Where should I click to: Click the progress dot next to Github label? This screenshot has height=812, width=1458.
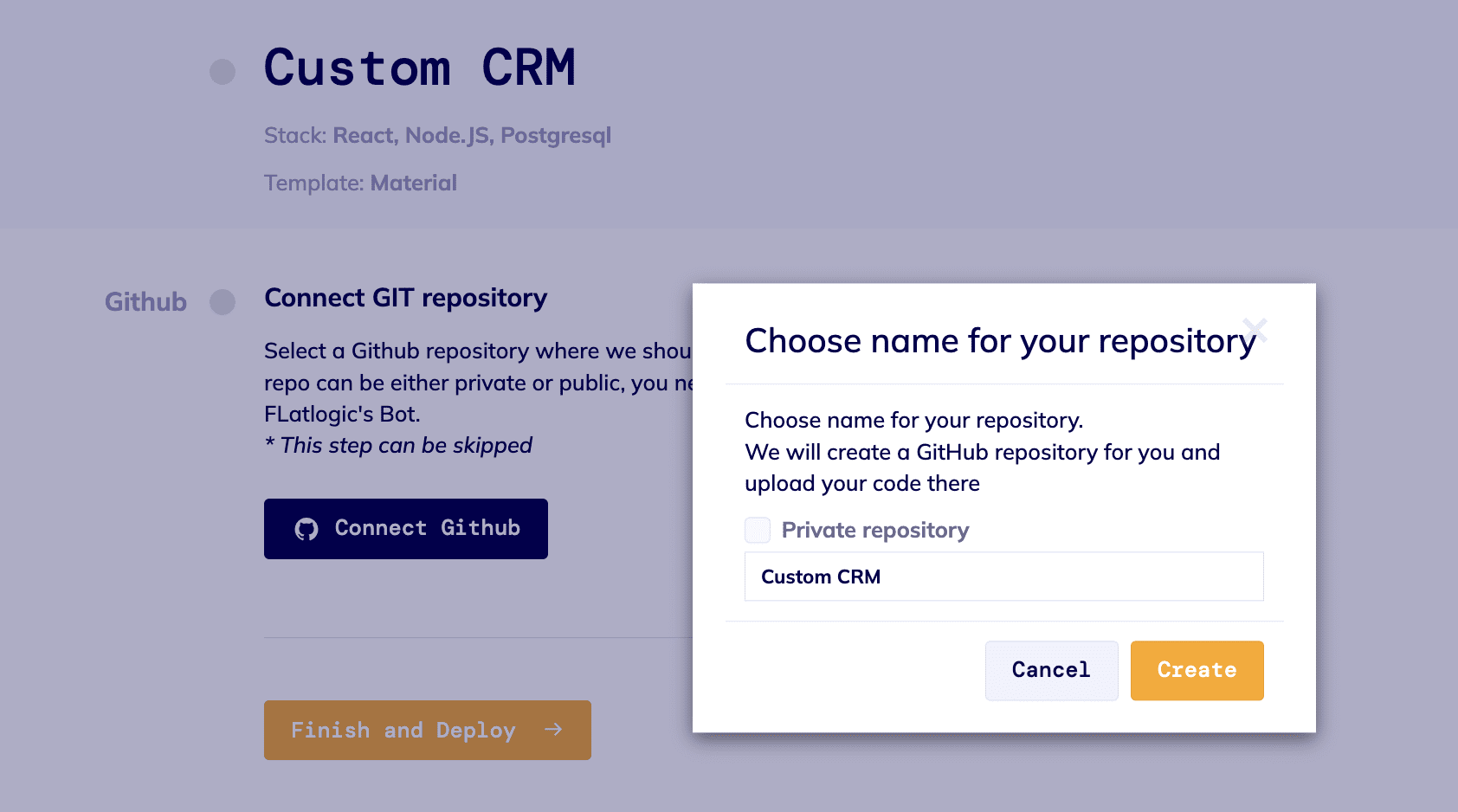tap(223, 302)
